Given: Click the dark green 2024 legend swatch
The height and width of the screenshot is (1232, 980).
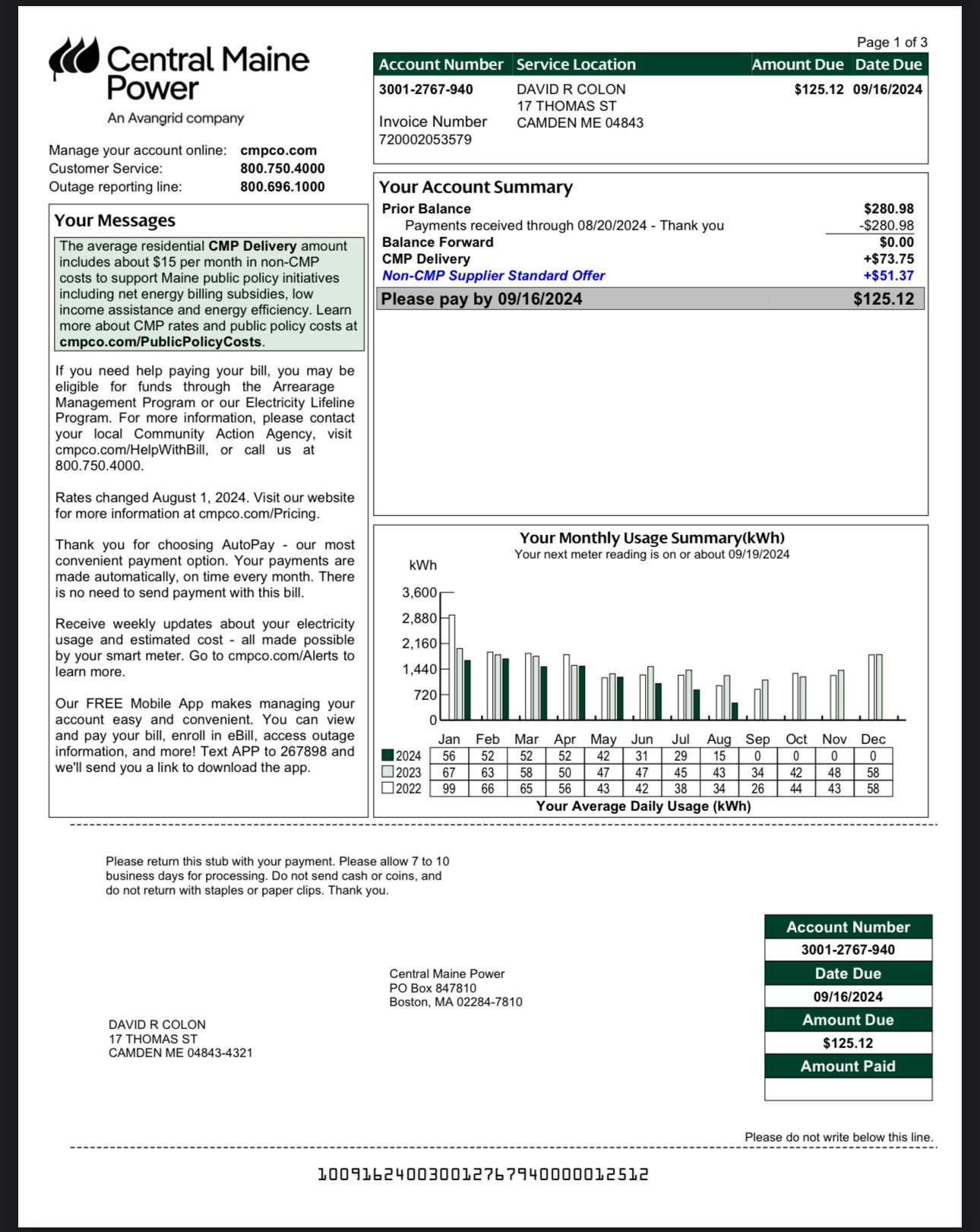Looking at the screenshot, I should pyautogui.click(x=387, y=755).
